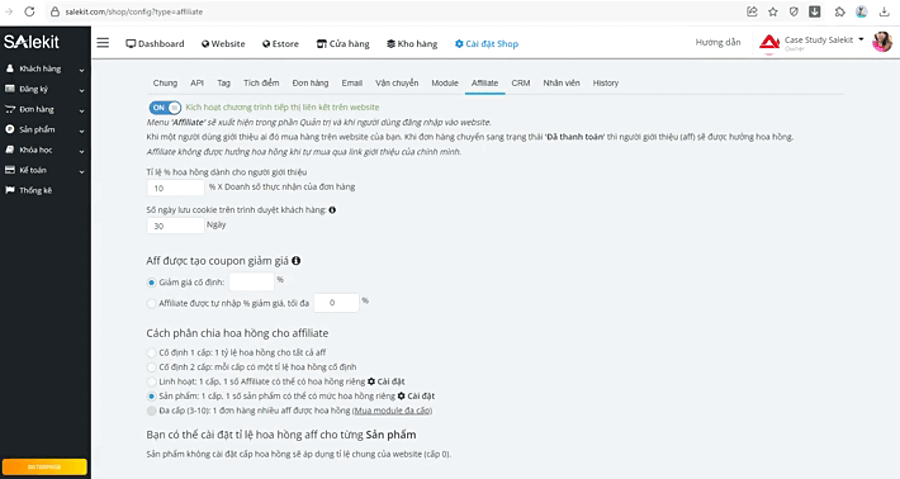Open Website in top navigation
Viewport: 900px width, 479px height.
[x=223, y=44]
